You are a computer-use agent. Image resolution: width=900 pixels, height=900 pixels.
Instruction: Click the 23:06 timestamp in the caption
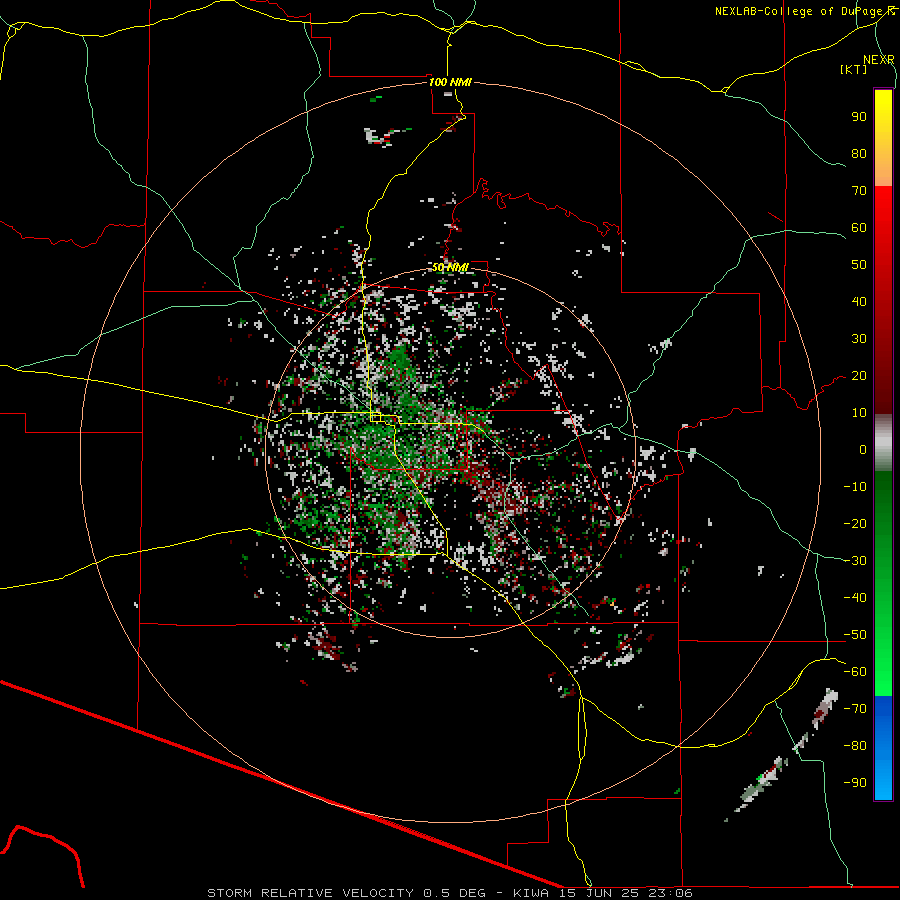(669, 893)
